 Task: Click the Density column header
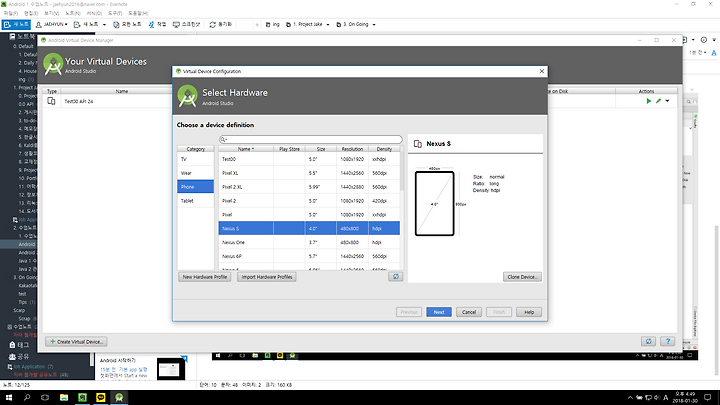pos(384,149)
